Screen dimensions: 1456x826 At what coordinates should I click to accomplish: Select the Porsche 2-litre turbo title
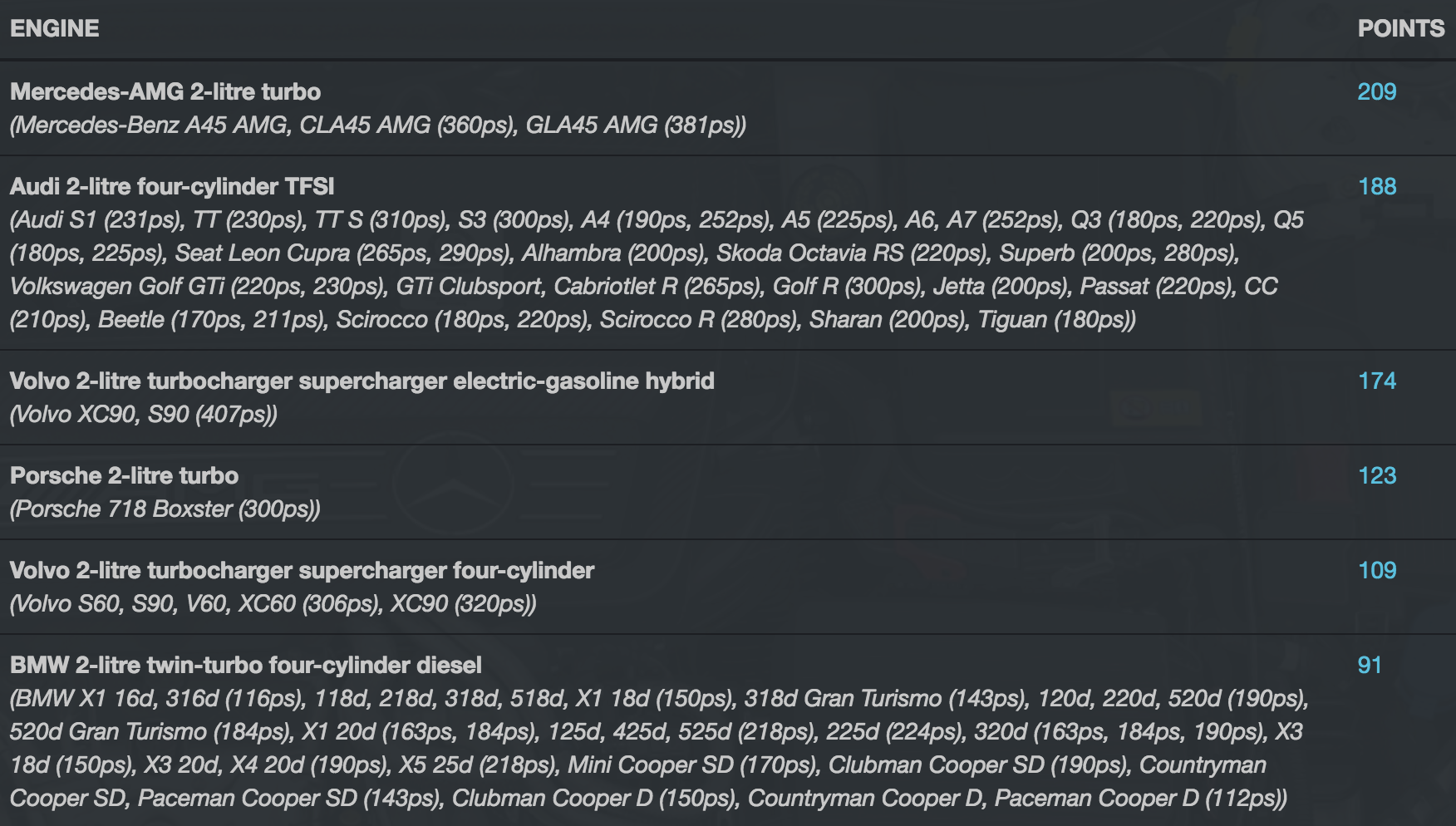tap(124, 475)
